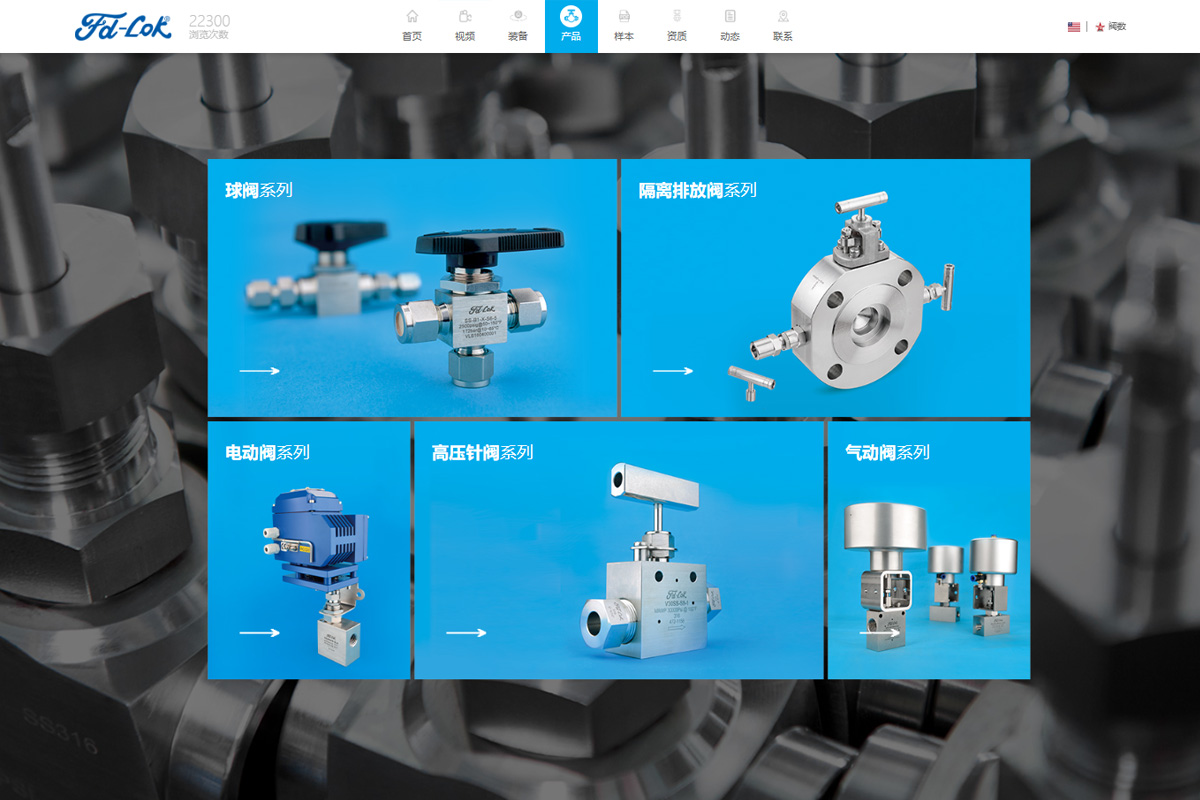This screenshot has width=1200, height=800.
Task: Click the 隔离排放阀系列 heading
Action: [x=698, y=190]
